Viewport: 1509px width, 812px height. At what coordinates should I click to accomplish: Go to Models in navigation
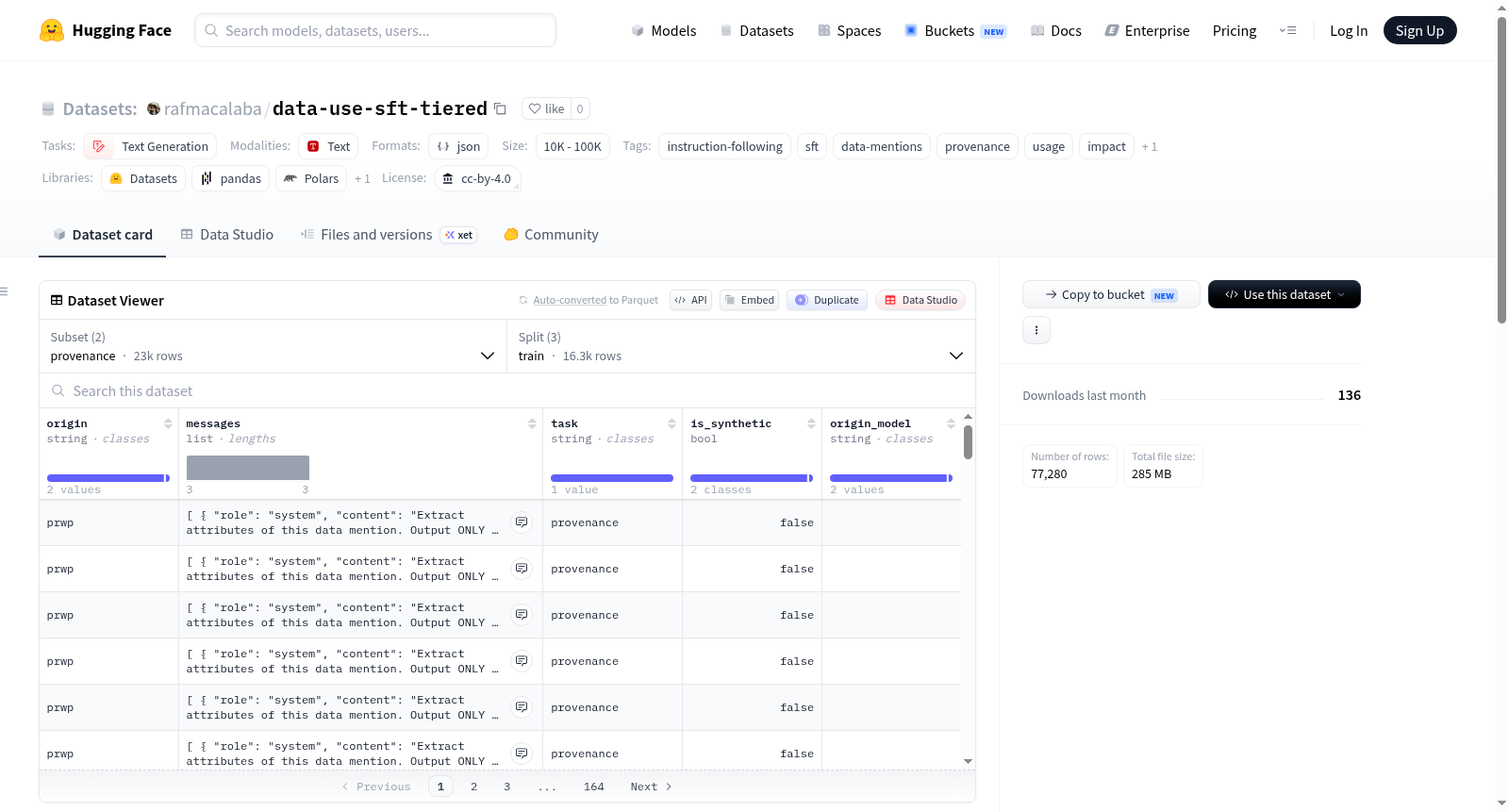click(x=664, y=30)
